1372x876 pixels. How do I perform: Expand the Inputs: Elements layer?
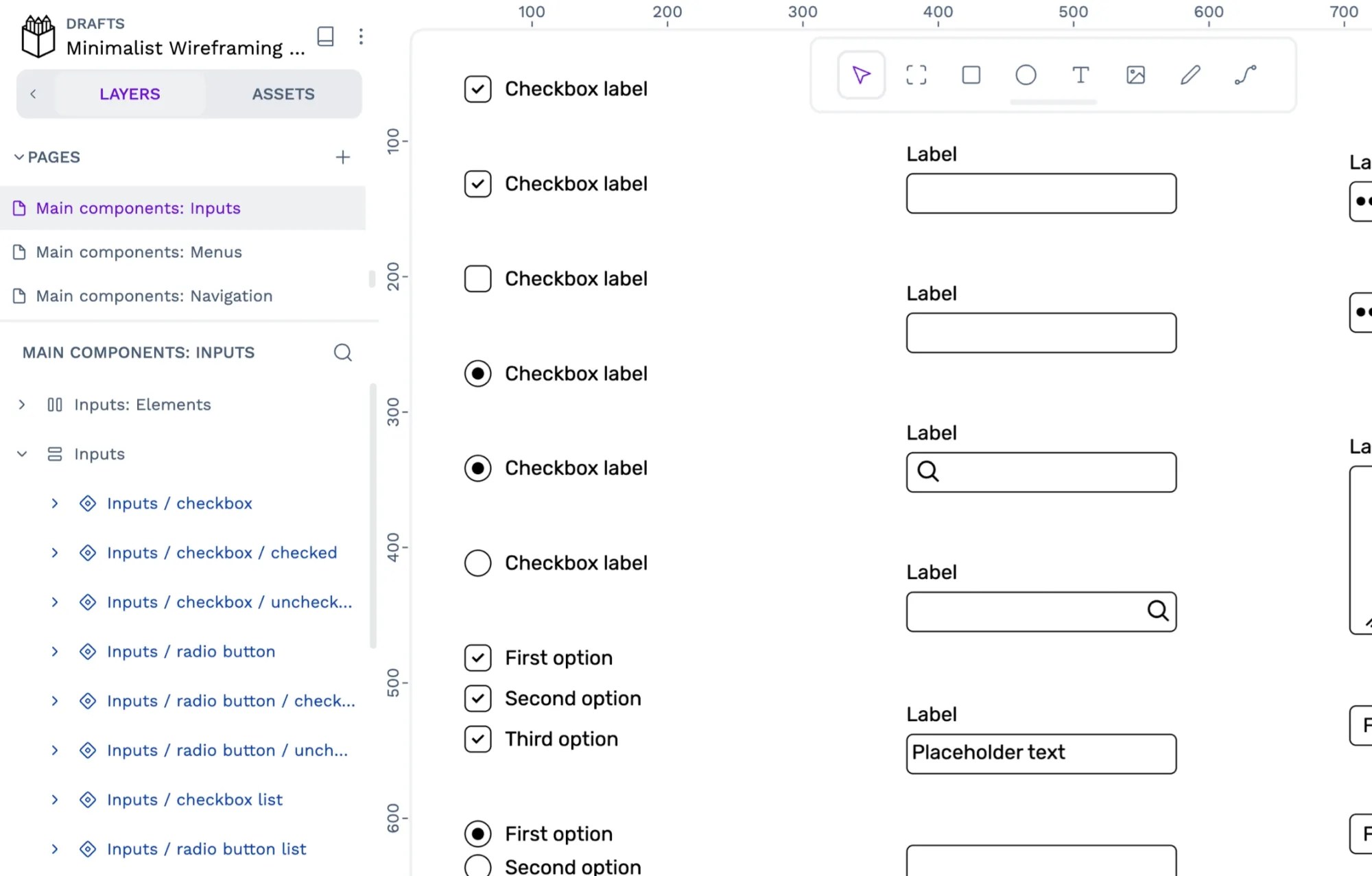click(22, 405)
